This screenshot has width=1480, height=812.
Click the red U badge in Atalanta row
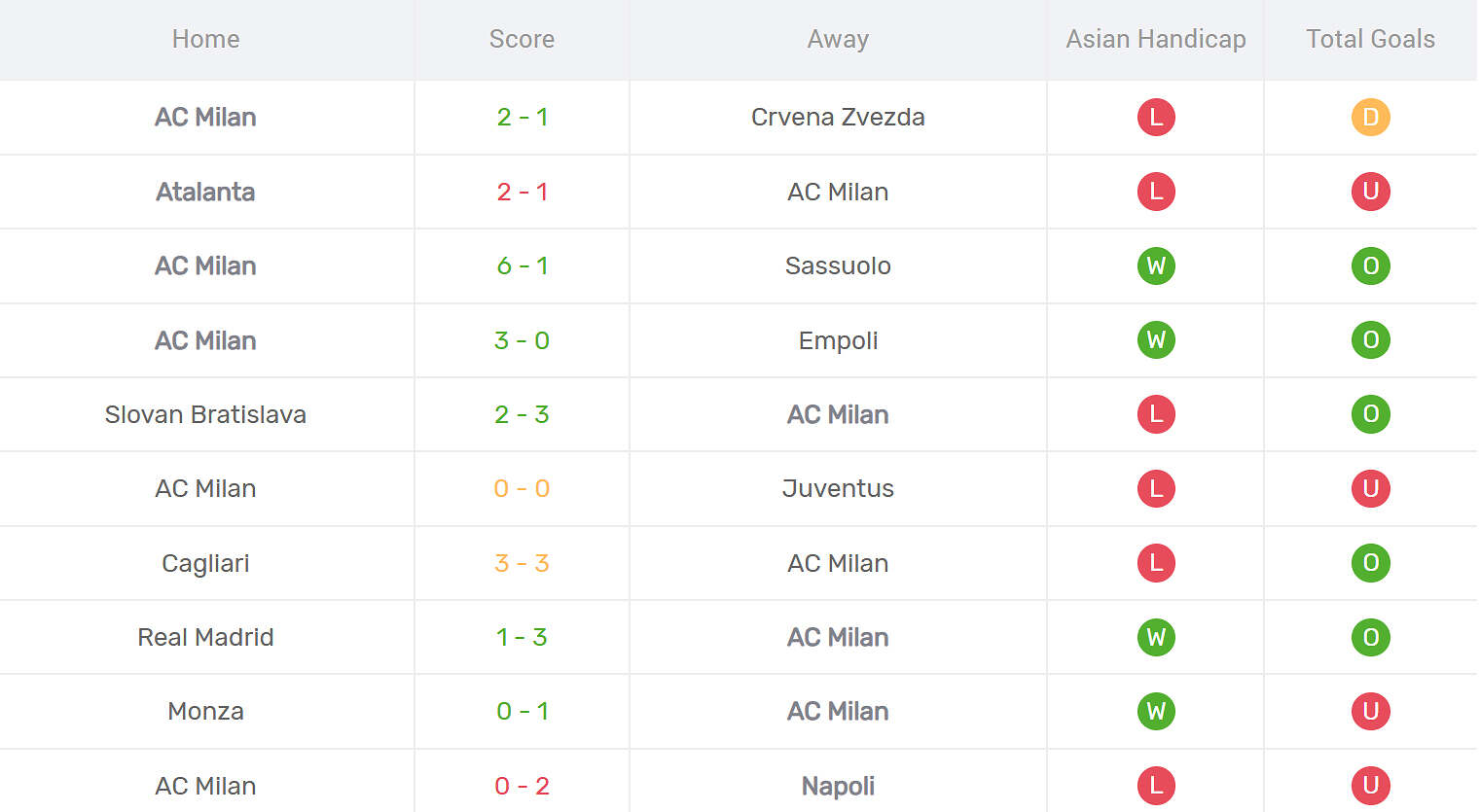(1370, 192)
